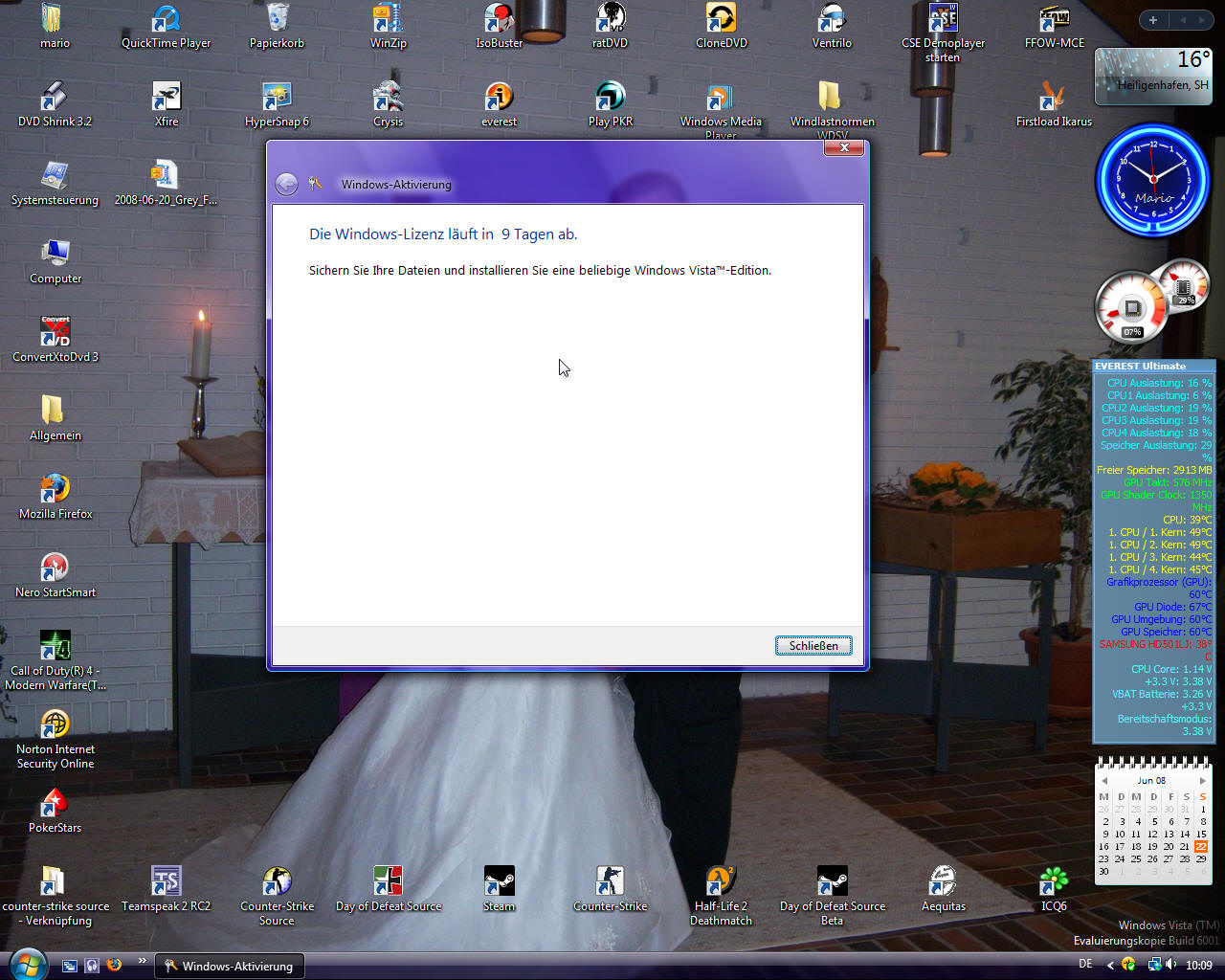Click the taskbar clock showing 10:09
Image resolution: width=1225 pixels, height=980 pixels.
coord(1199,966)
